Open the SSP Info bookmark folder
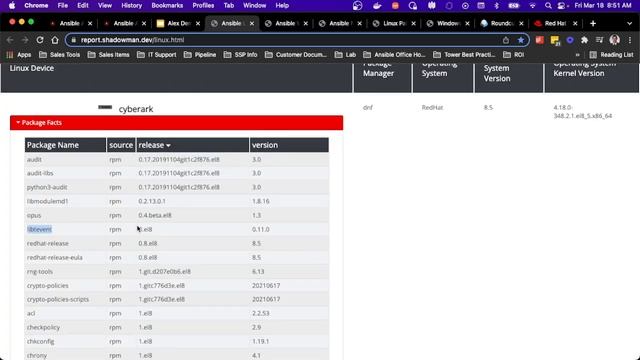Screen dimensions: 640x360 coord(240,55)
